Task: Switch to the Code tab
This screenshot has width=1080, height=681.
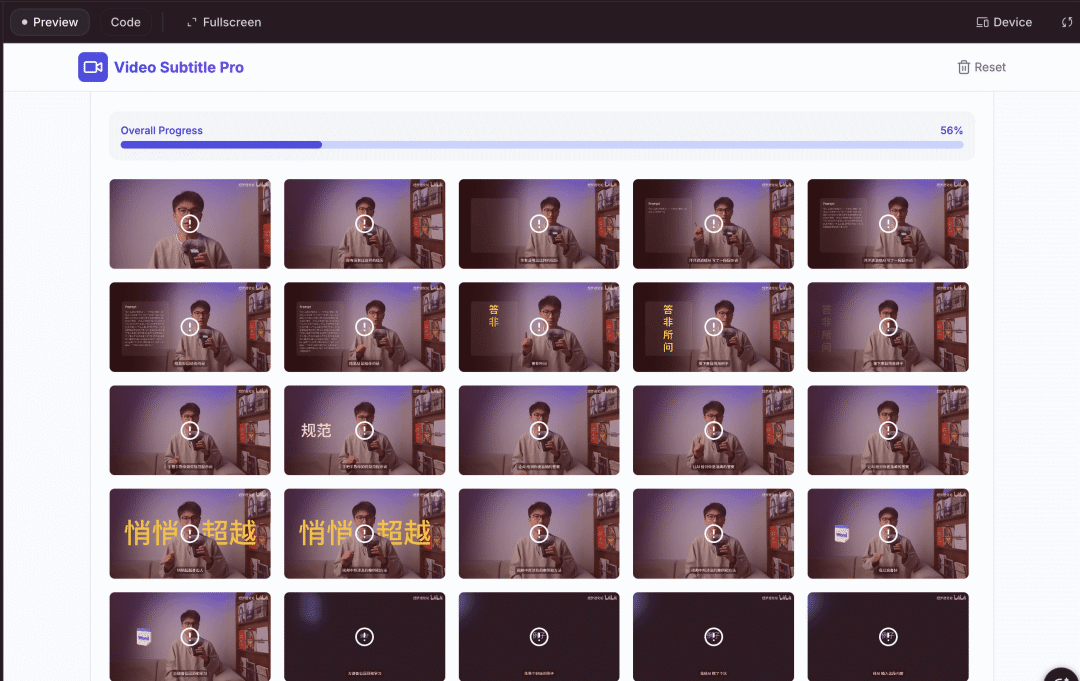Action: 125,22
